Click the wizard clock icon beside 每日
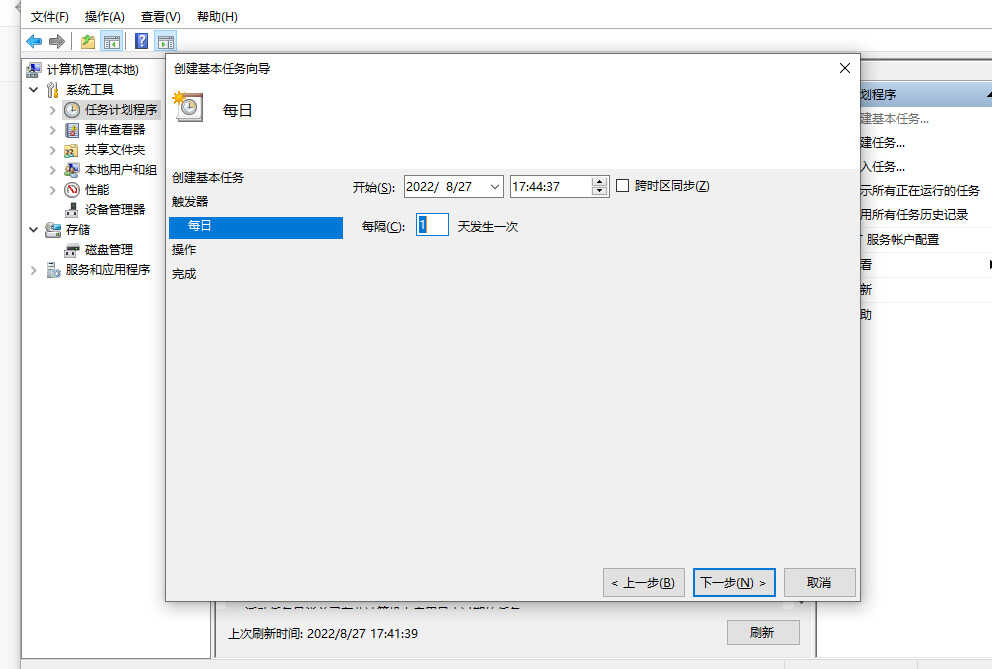This screenshot has height=669, width=992. [189, 106]
